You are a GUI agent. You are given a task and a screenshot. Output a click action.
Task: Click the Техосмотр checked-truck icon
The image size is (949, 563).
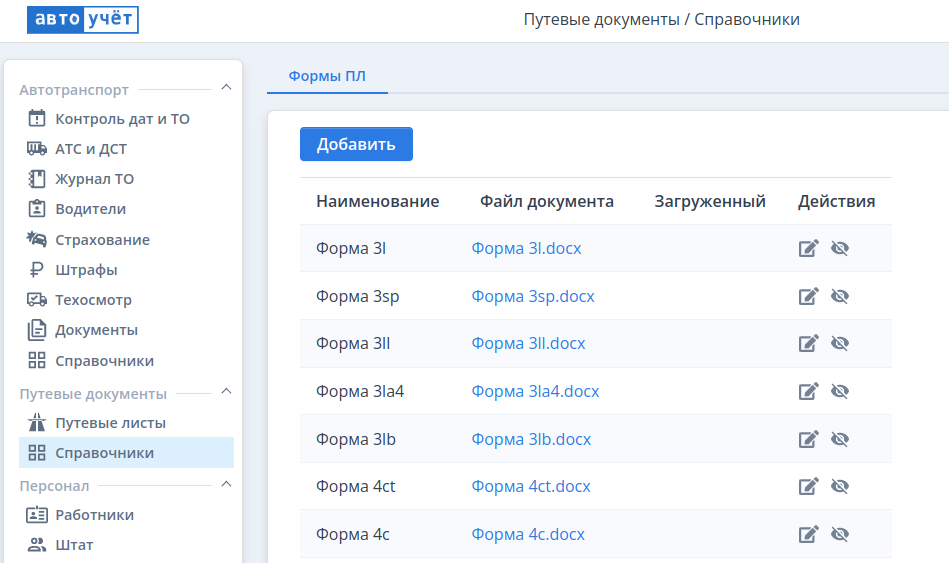37,300
